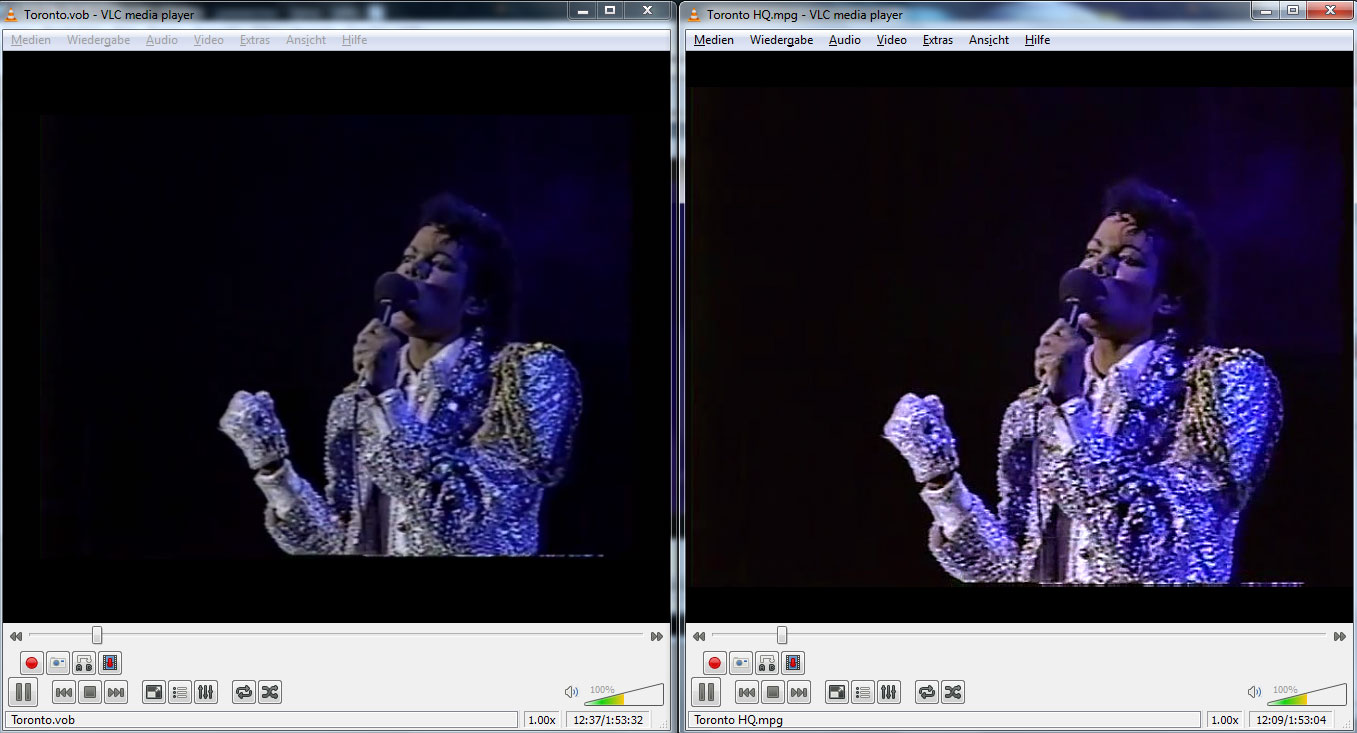
Task: Click 1.00x playback speed in Toronto HQ.mpg window
Action: (x=1223, y=720)
